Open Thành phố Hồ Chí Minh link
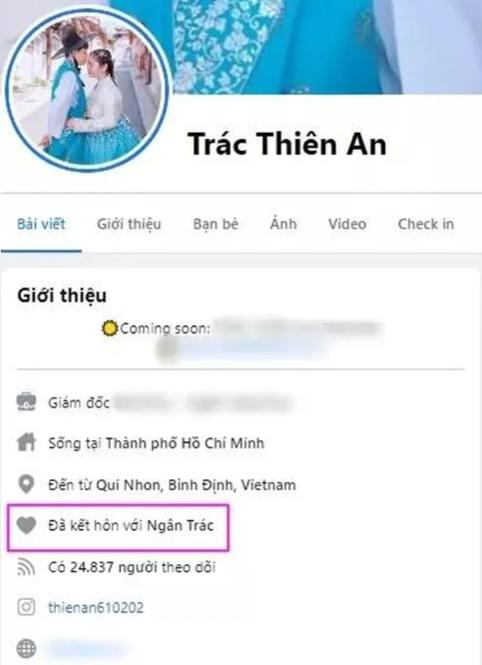482x665 pixels. coord(185,443)
